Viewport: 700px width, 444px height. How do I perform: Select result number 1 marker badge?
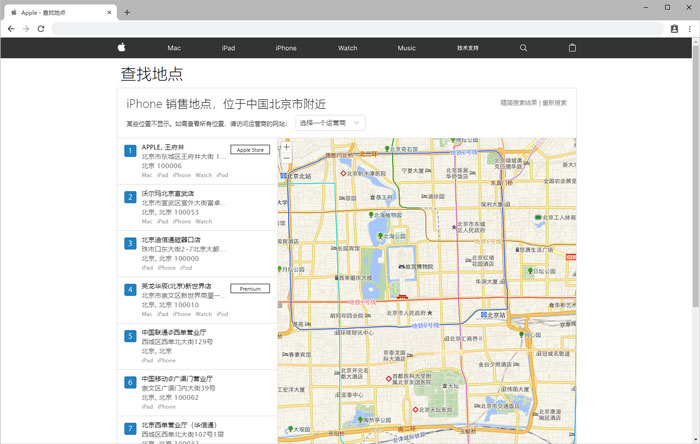tap(130, 151)
